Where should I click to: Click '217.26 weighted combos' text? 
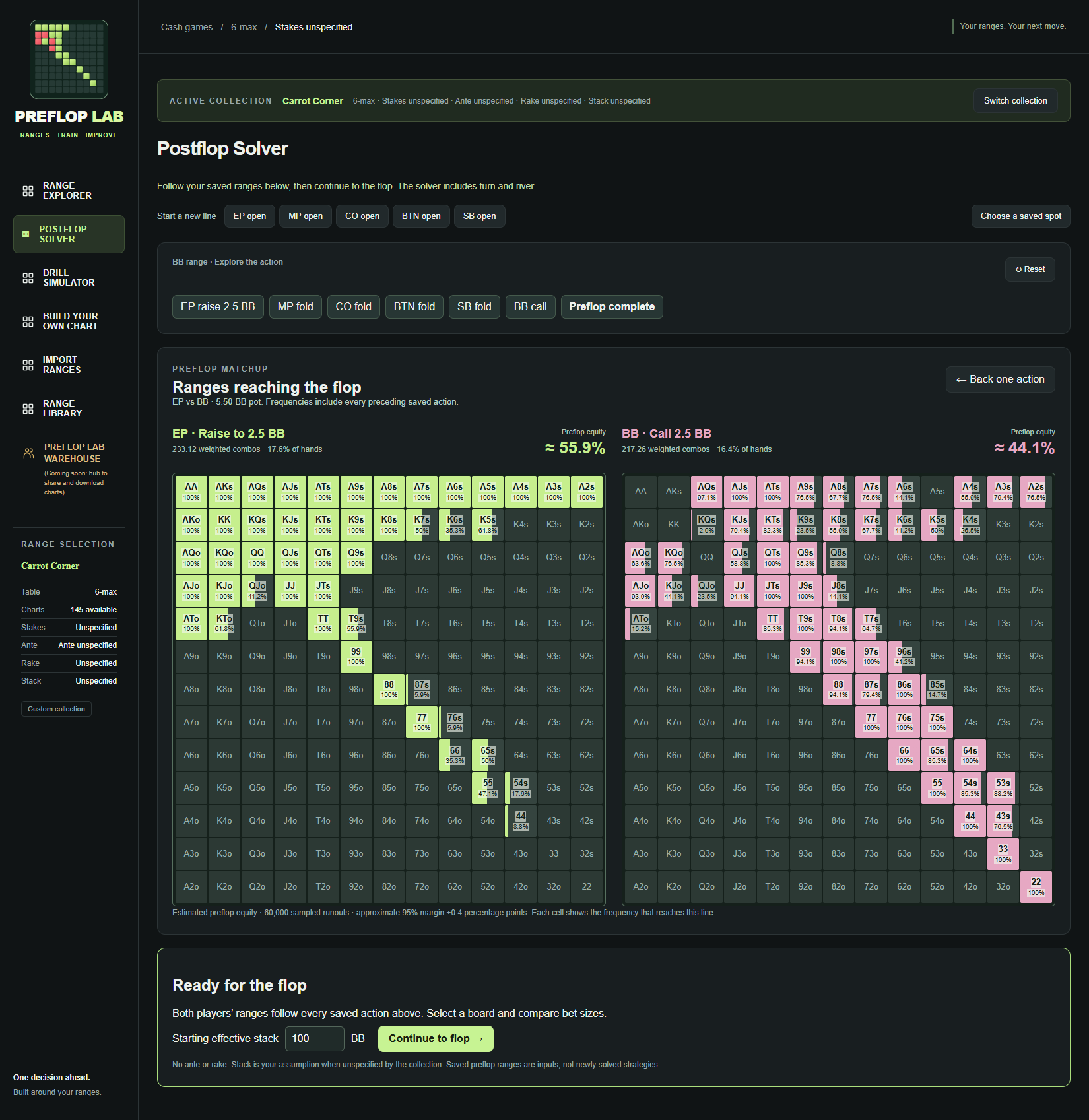(x=665, y=449)
